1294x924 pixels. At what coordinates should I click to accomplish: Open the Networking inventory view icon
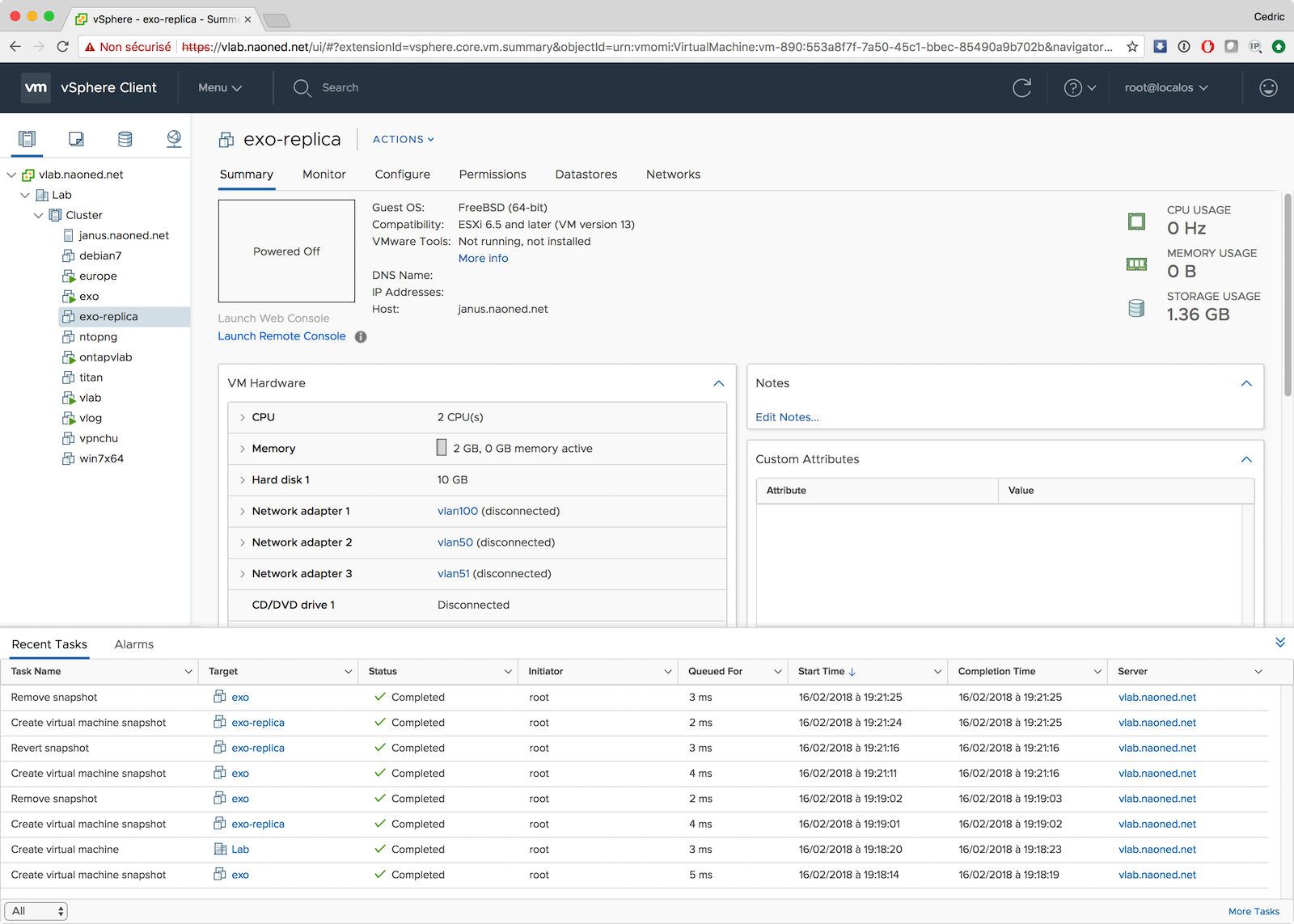[174, 139]
